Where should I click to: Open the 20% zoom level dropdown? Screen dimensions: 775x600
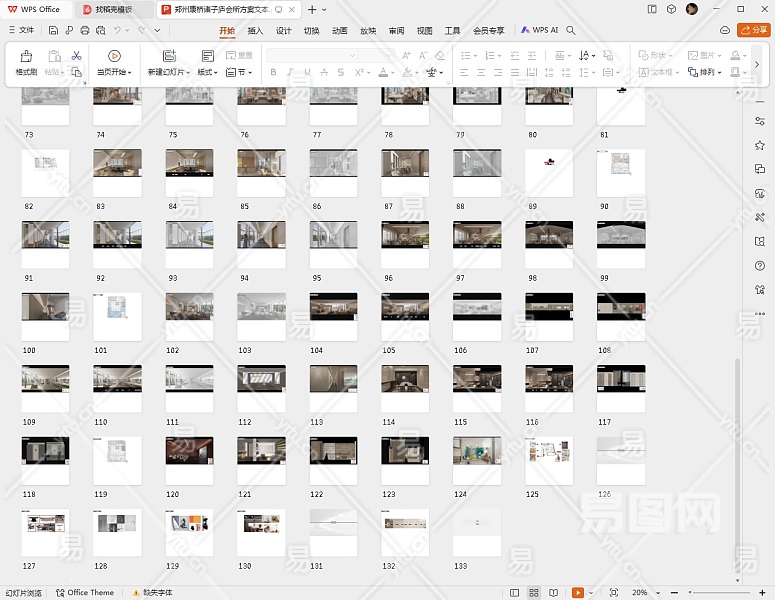641,593
